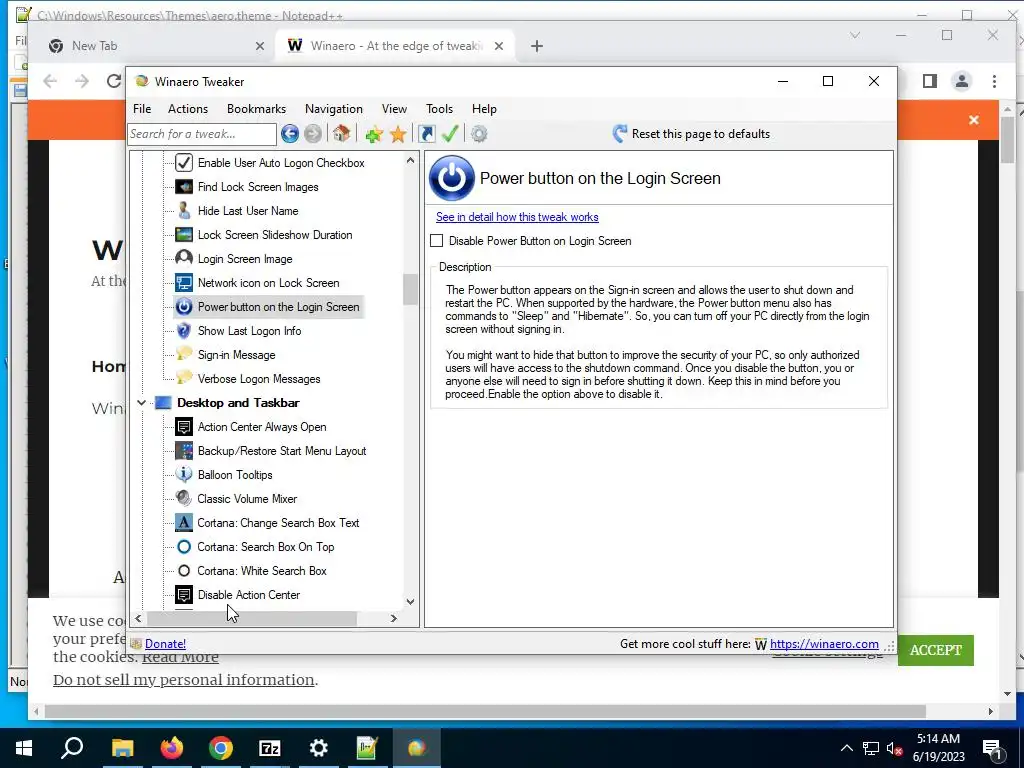Switch to the New Tab browser tab
The image size is (1024, 768).
(x=152, y=46)
